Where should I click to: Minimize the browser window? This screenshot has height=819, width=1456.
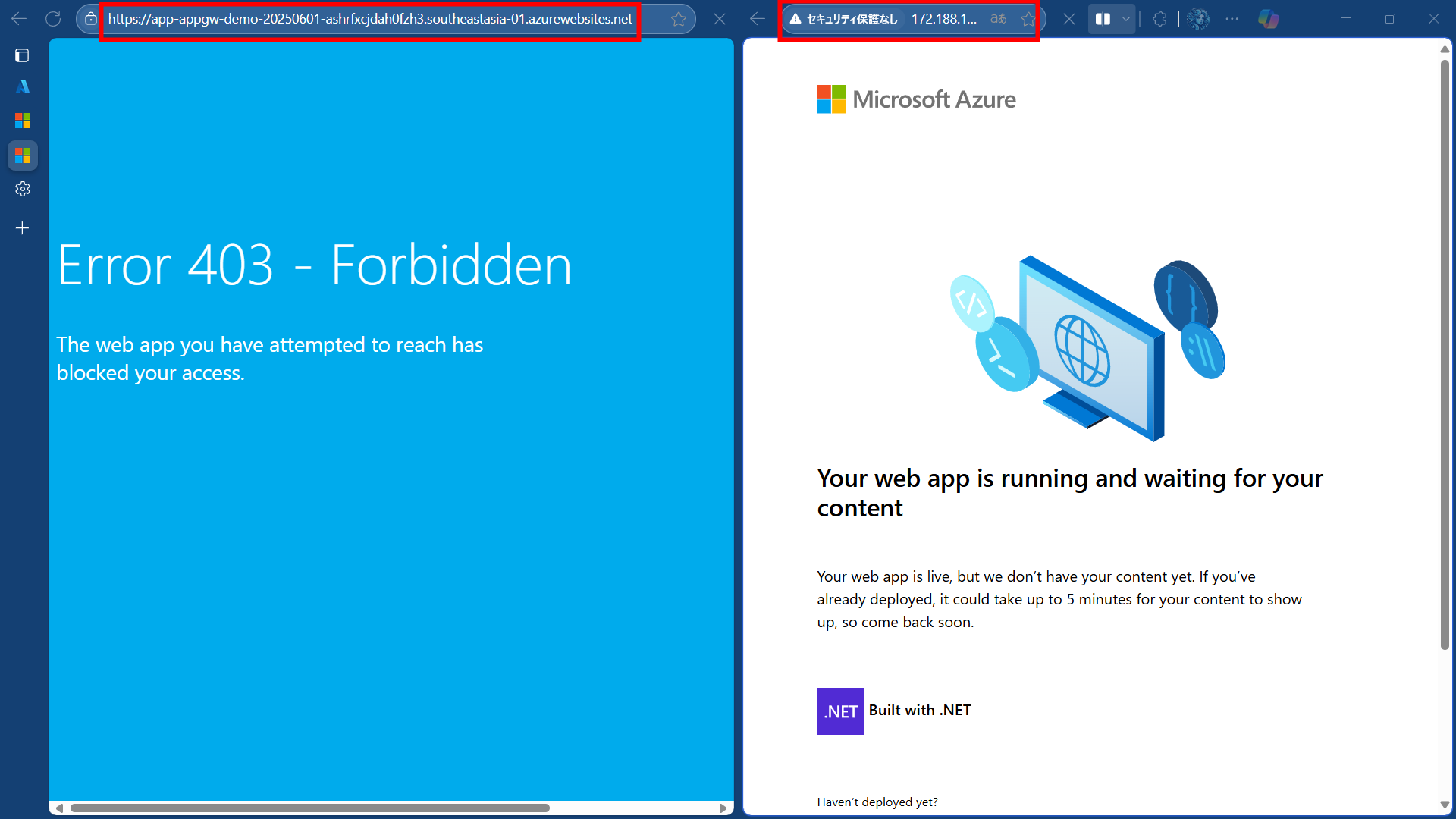(x=1346, y=19)
